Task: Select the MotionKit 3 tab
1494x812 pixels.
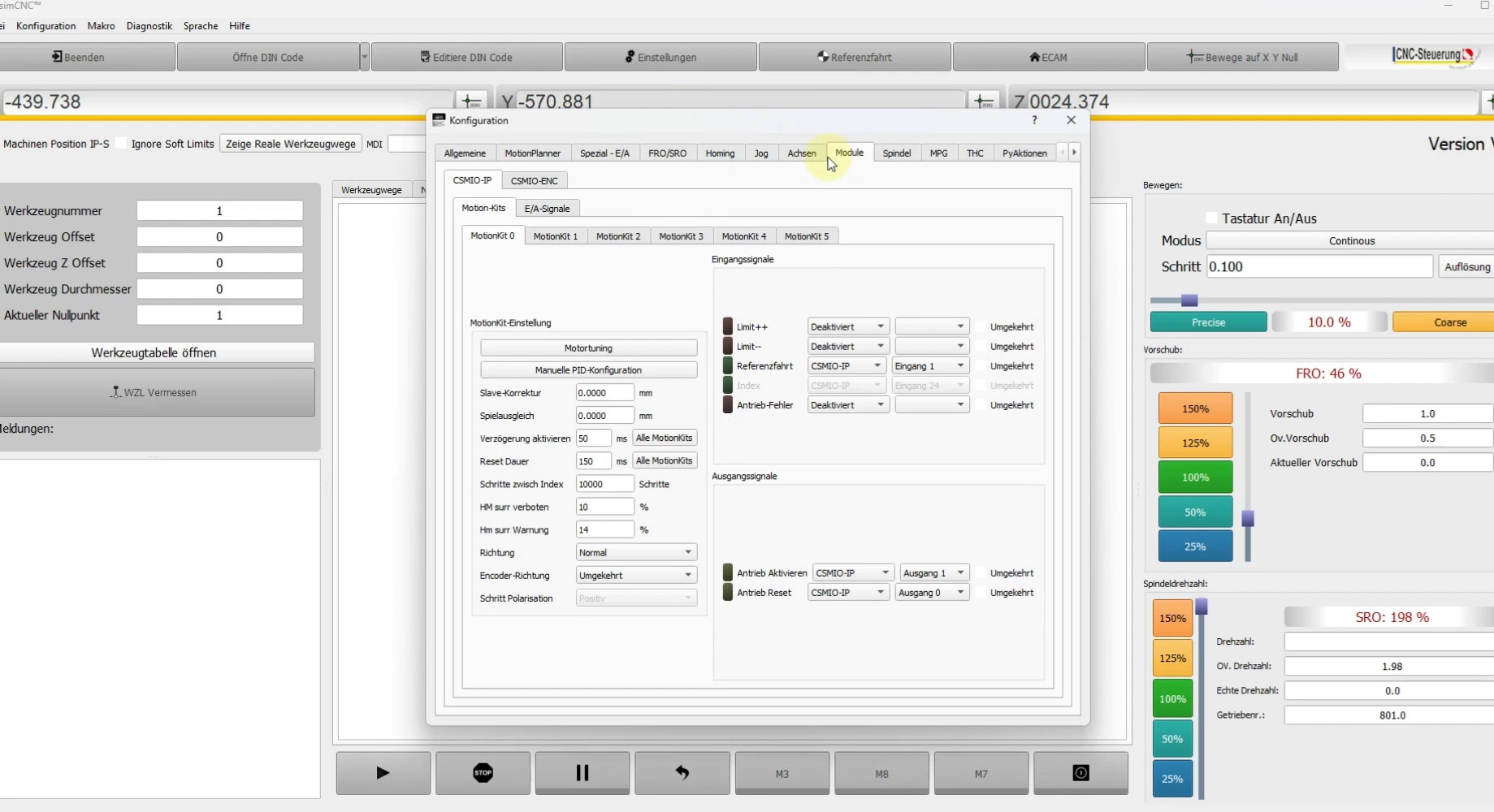Action: (680, 236)
